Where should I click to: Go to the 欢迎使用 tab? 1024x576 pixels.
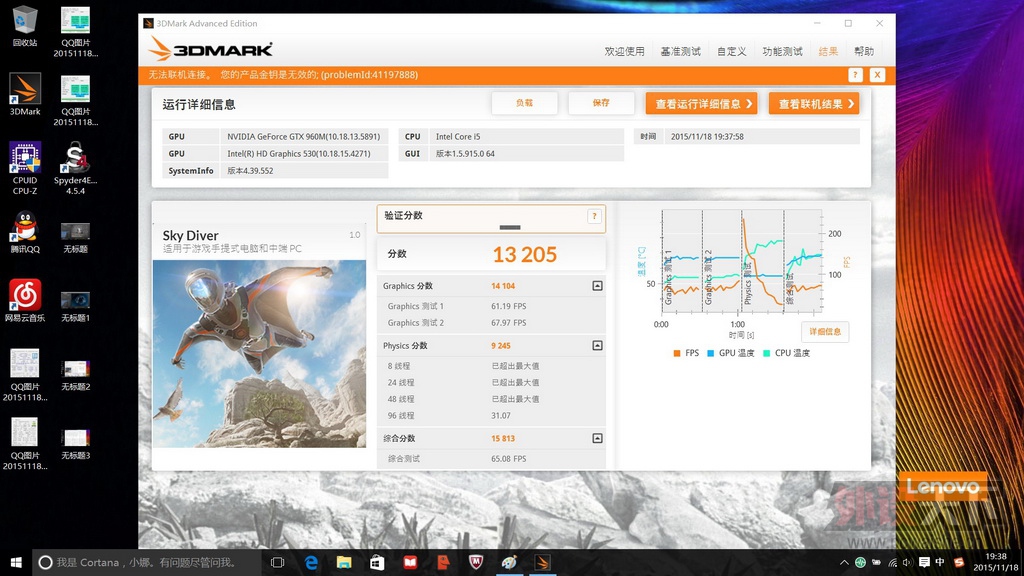pyautogui.click(x=624, y=51)
